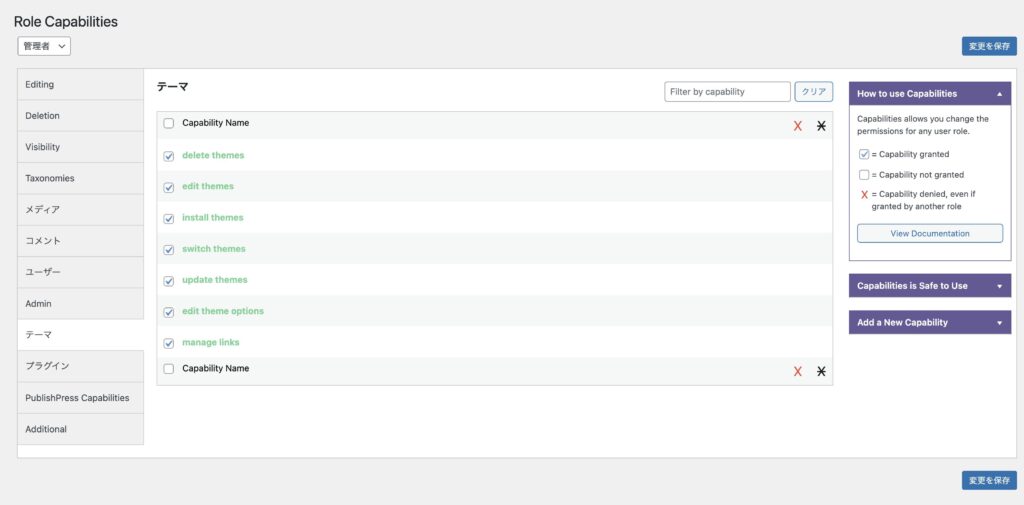This screenshot has width=1024, height=505.
Task: Click the black strikethrough X icon in top header row
Action: pos(821,126)
